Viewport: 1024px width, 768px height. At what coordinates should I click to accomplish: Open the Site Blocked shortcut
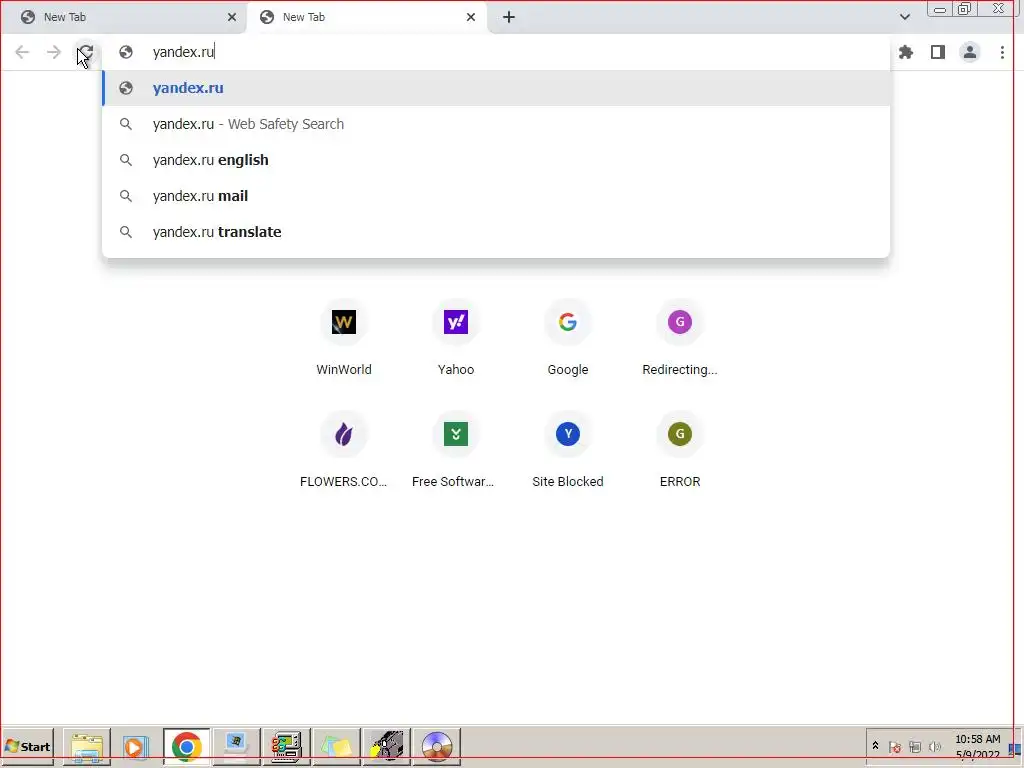[x=568, y=451]
